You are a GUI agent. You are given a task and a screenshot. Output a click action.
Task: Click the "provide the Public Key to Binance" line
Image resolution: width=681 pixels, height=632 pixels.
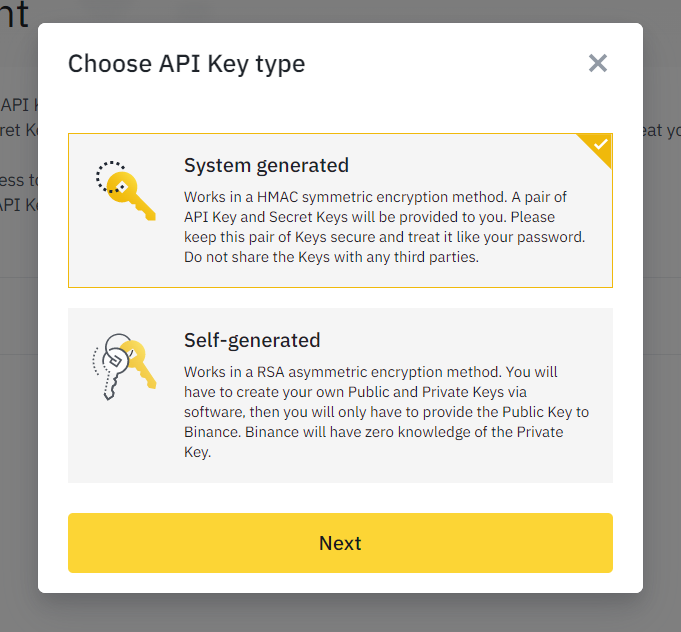tap(388, 412)
